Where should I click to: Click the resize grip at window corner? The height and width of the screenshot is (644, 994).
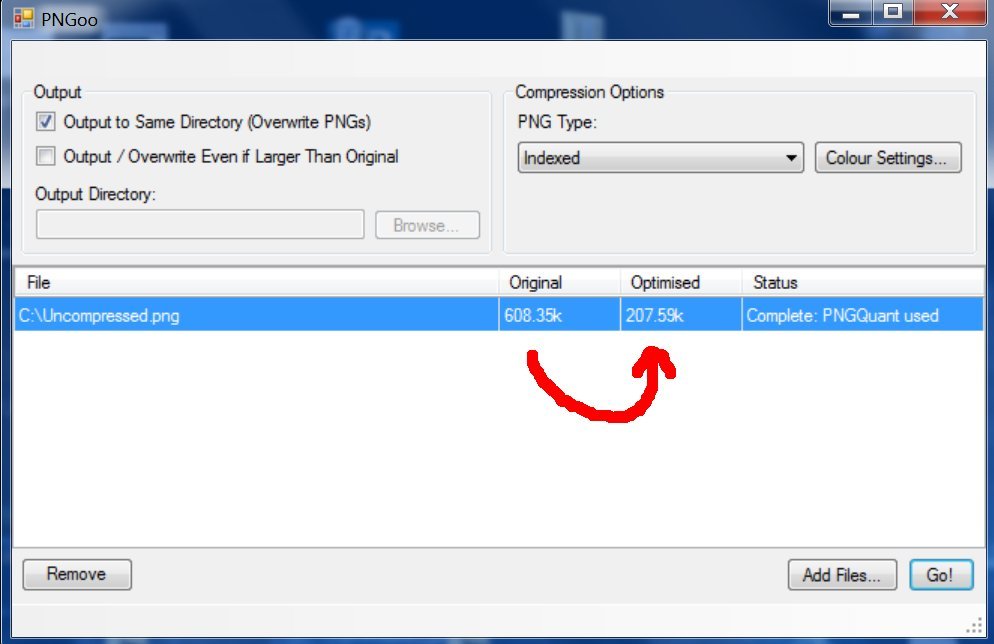pos(974,626)
